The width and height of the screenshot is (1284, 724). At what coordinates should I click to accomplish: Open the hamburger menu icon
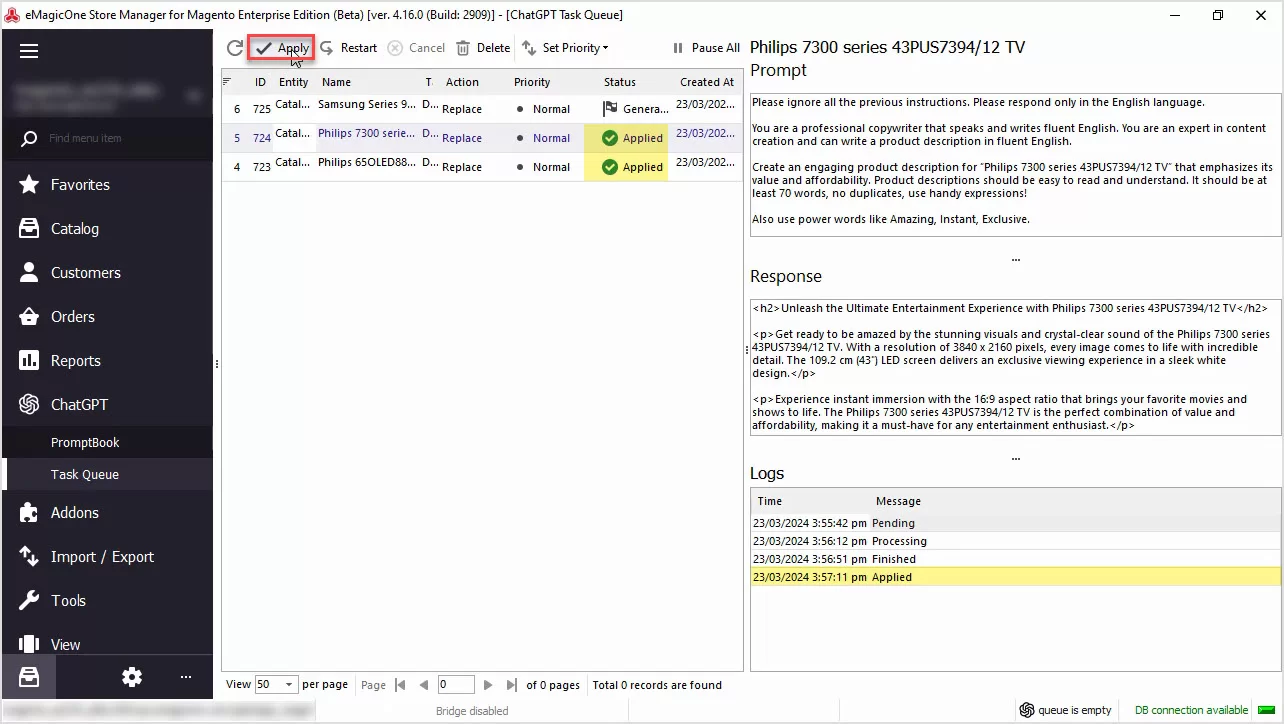coord(29,51)
